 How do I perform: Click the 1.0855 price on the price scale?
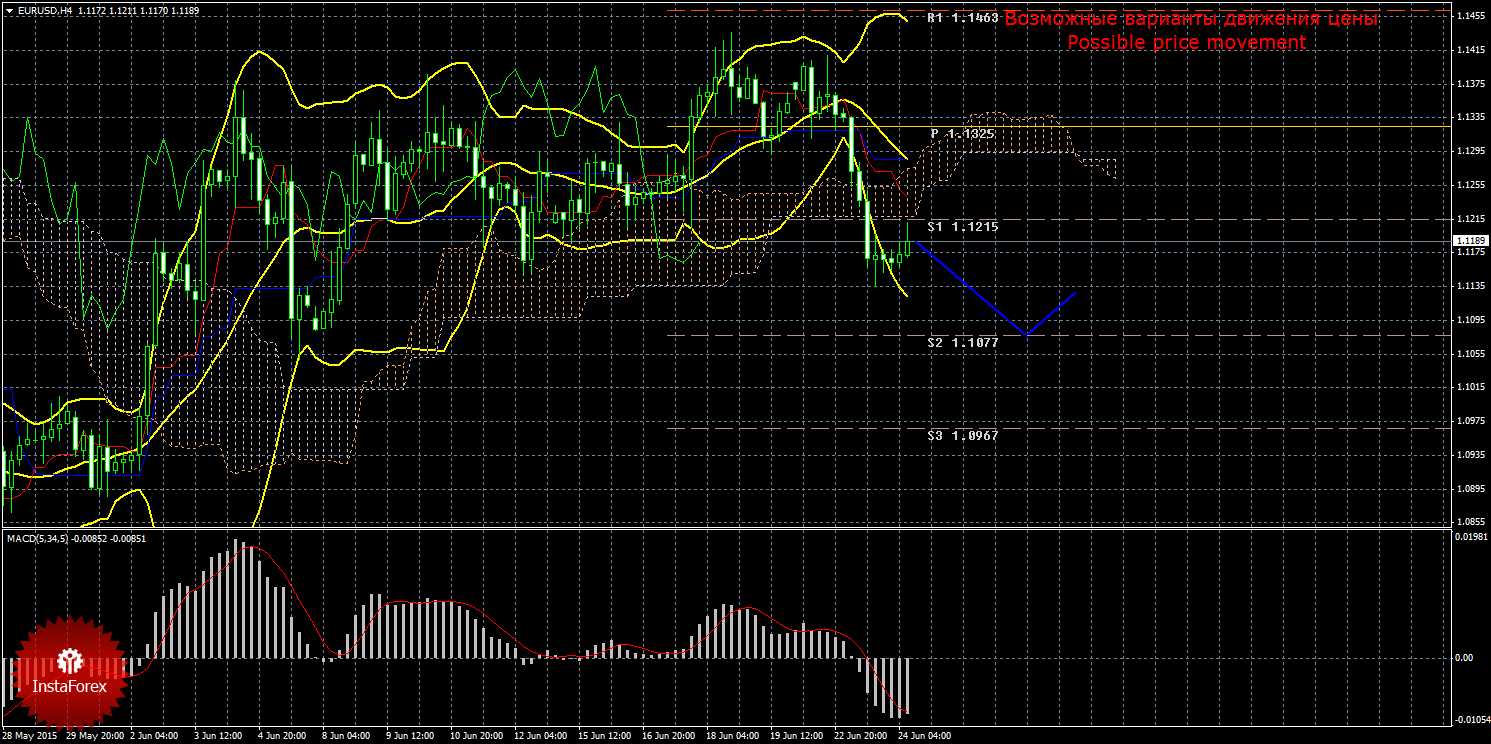(1469, 522)
